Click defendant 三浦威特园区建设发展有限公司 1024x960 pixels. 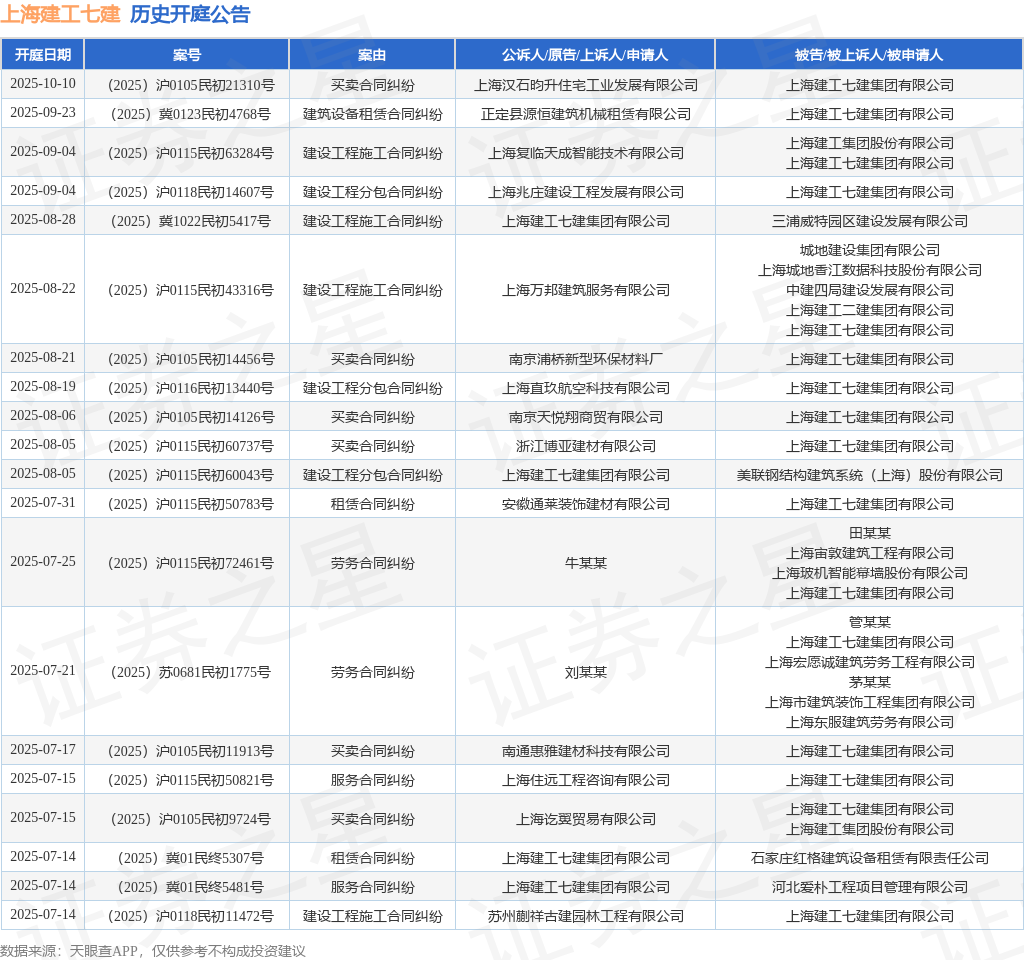click(x=869, y=221)
